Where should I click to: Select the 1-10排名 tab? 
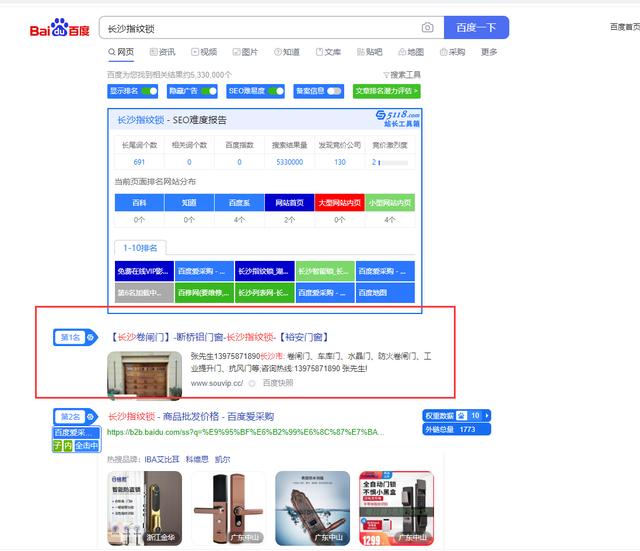(x=140, y=248)
